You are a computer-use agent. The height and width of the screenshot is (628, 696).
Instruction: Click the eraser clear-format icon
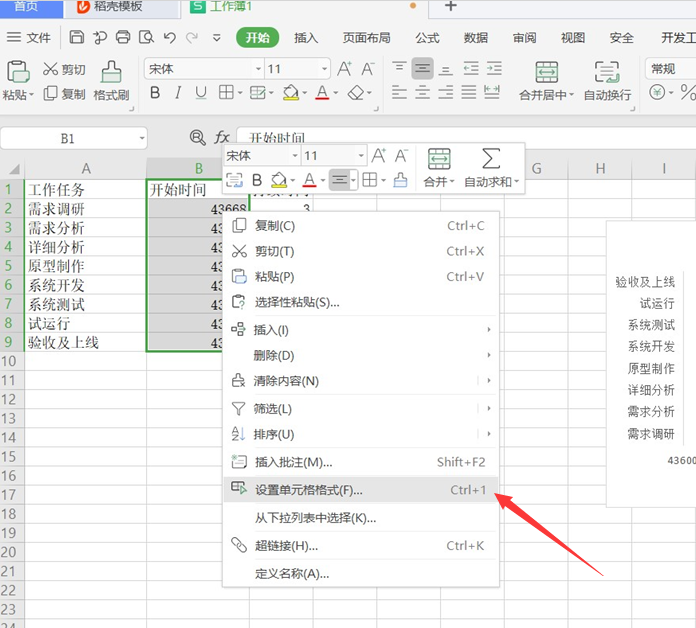coord(356,93)
